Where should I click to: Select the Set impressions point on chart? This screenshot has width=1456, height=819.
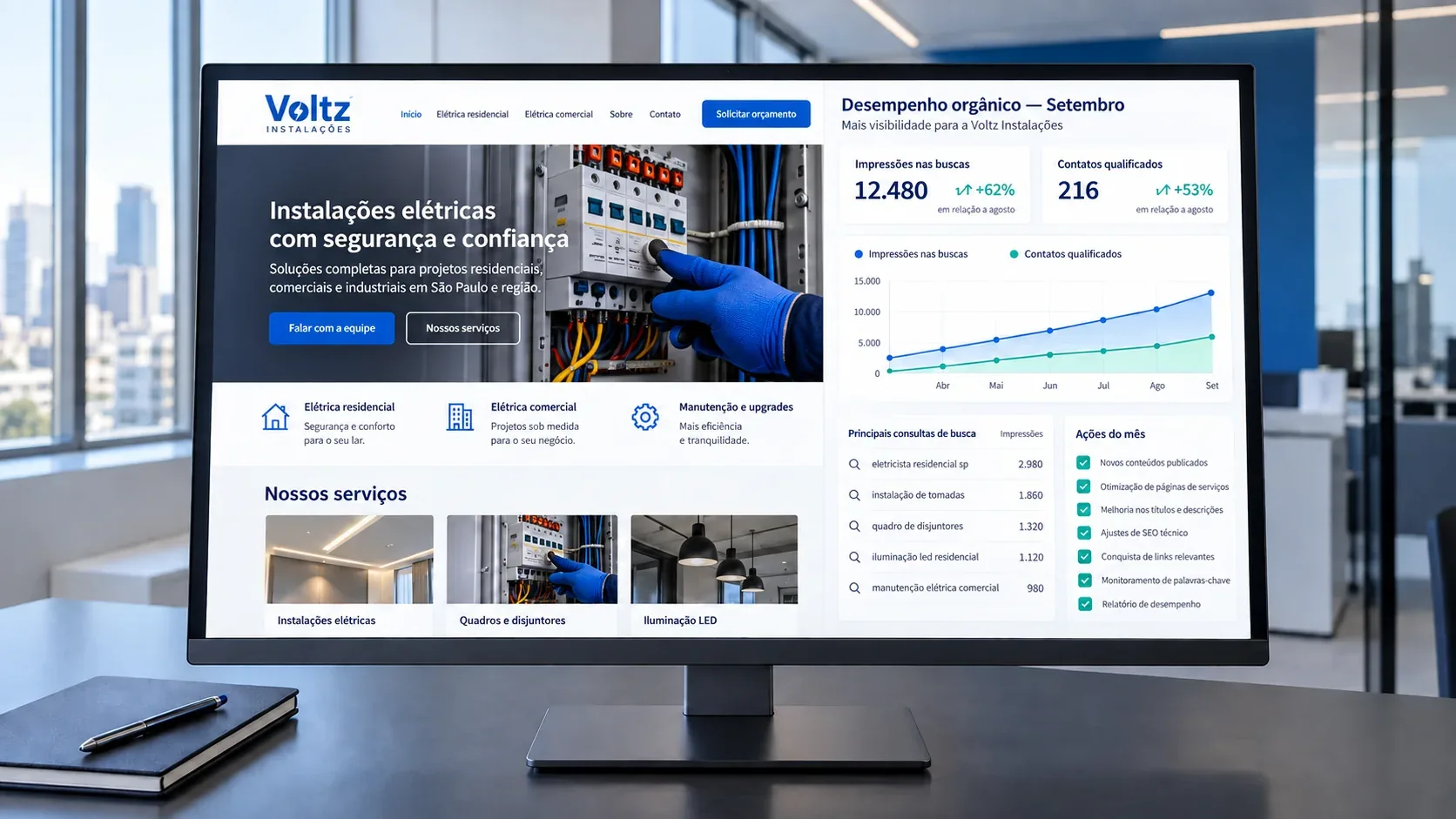(1210, 293)
